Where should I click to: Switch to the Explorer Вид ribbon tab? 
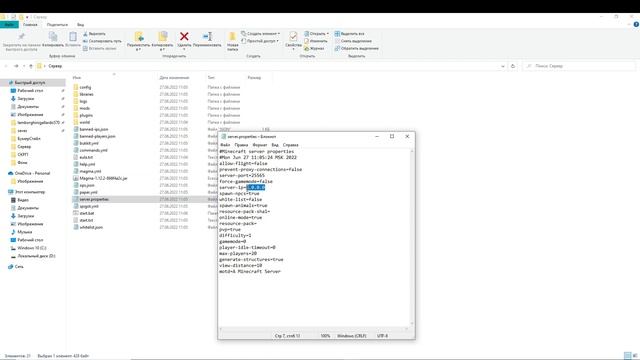pos(80,25)
